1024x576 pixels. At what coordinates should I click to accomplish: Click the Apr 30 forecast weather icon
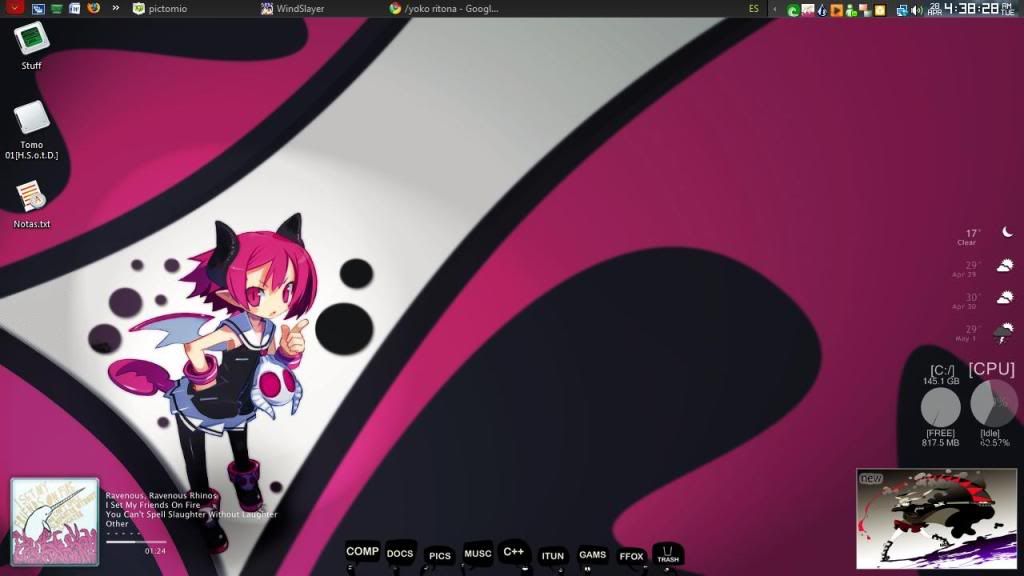pos(1004,297)
